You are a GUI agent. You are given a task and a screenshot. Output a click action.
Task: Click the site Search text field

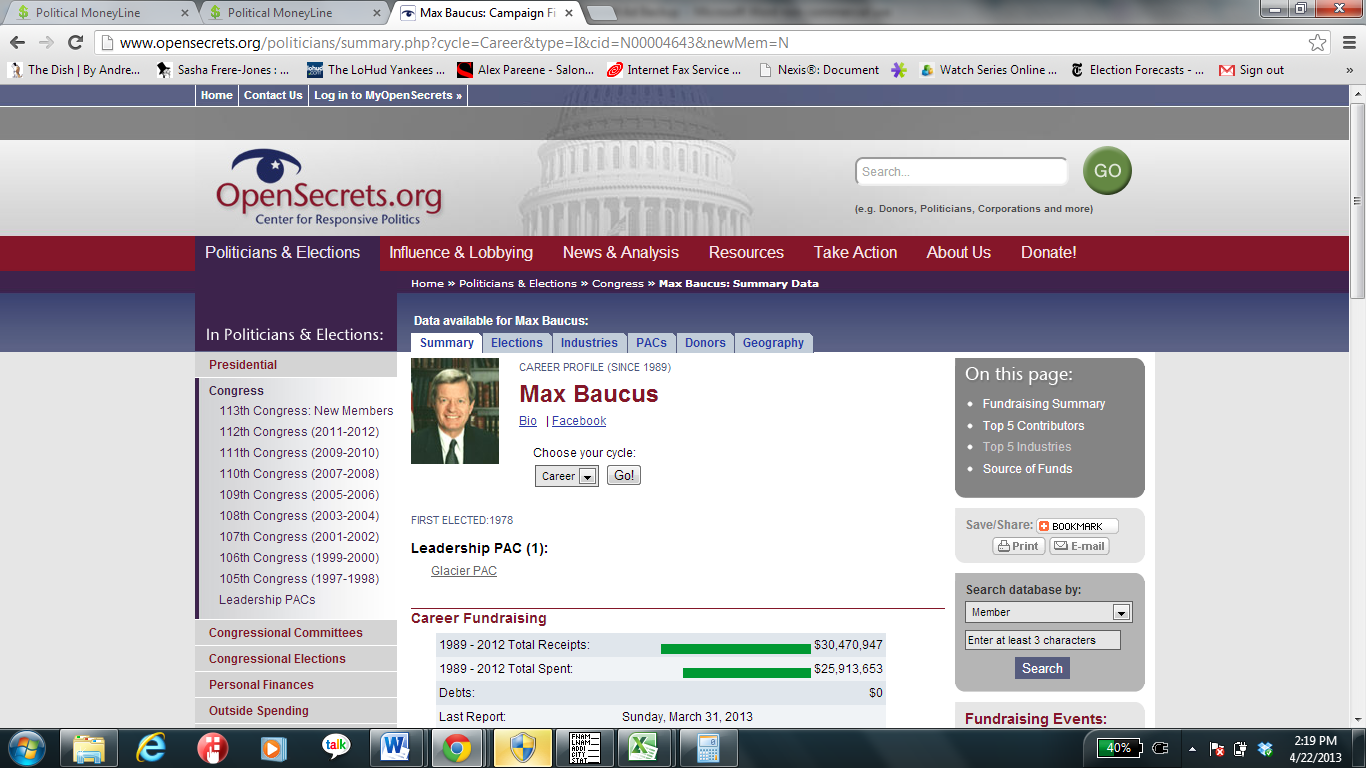click(x=962, y=172)
